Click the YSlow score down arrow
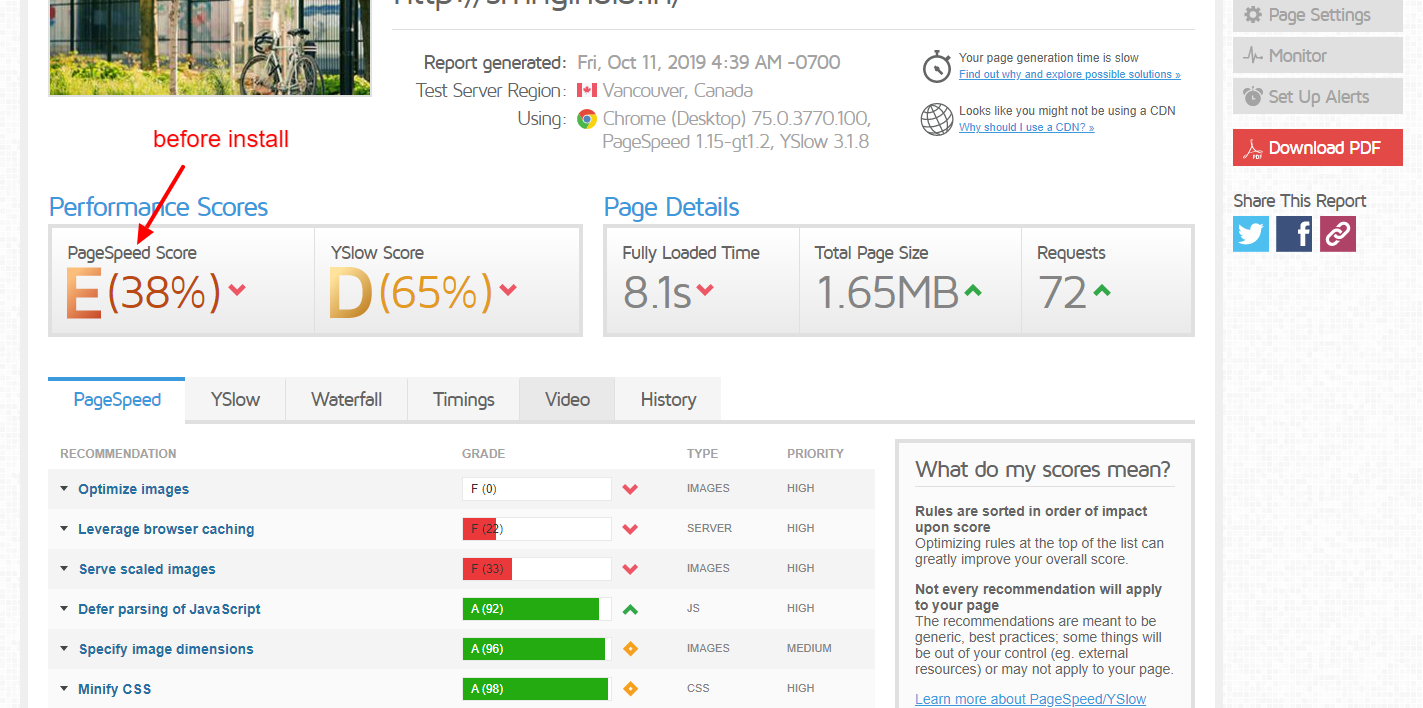 pos(508,291)
